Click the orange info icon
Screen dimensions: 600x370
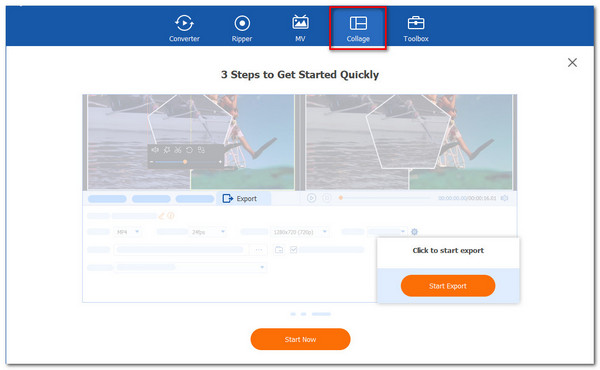pyautogui.click(x=171, y=216)
